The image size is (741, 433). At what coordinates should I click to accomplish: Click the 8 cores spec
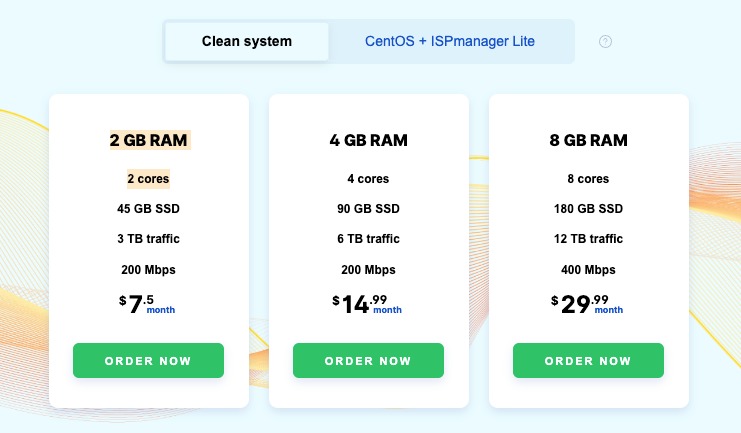coord(588,179)
